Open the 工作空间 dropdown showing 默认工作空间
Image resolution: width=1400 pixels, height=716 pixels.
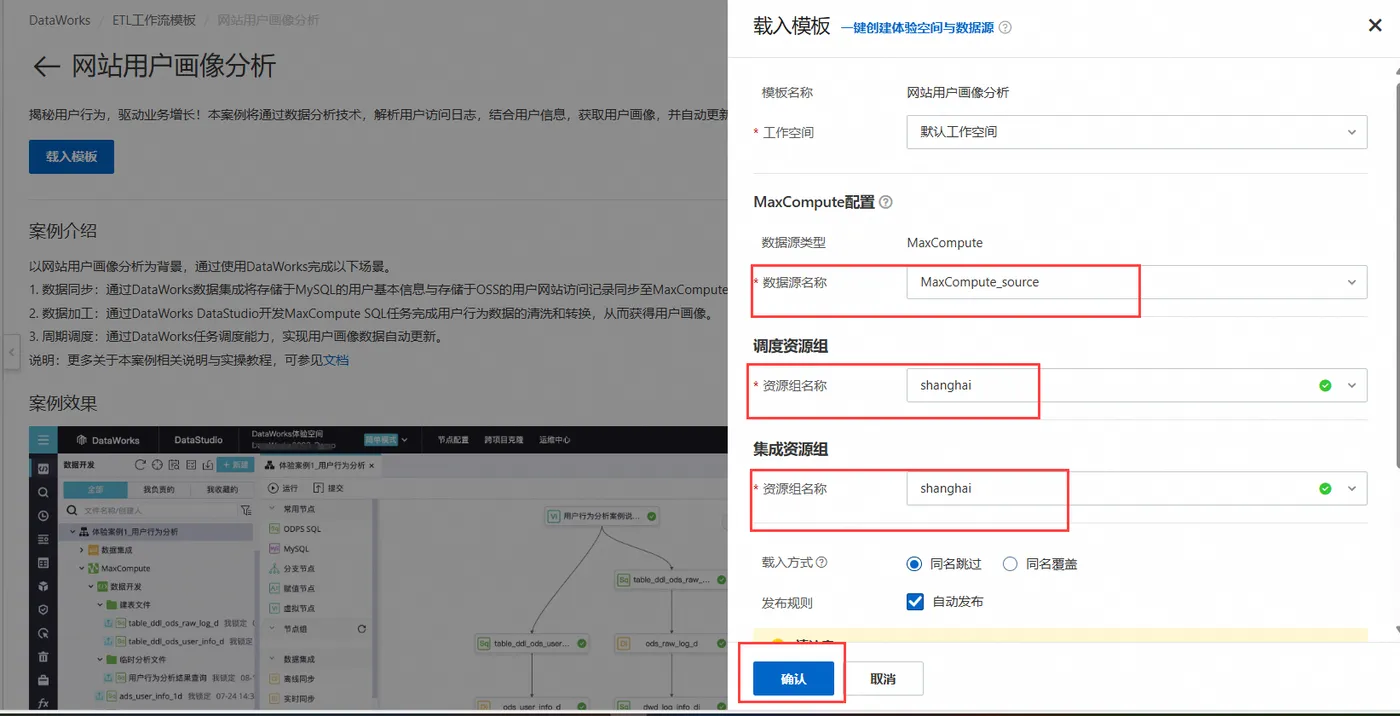[1136, 132]
